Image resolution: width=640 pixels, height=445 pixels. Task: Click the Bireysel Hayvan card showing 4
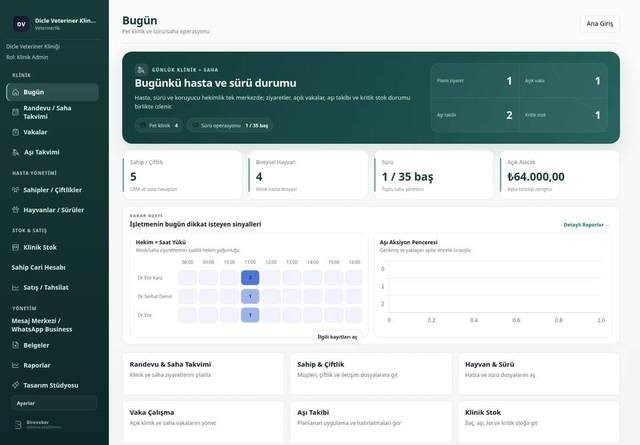tap(308, 175)
